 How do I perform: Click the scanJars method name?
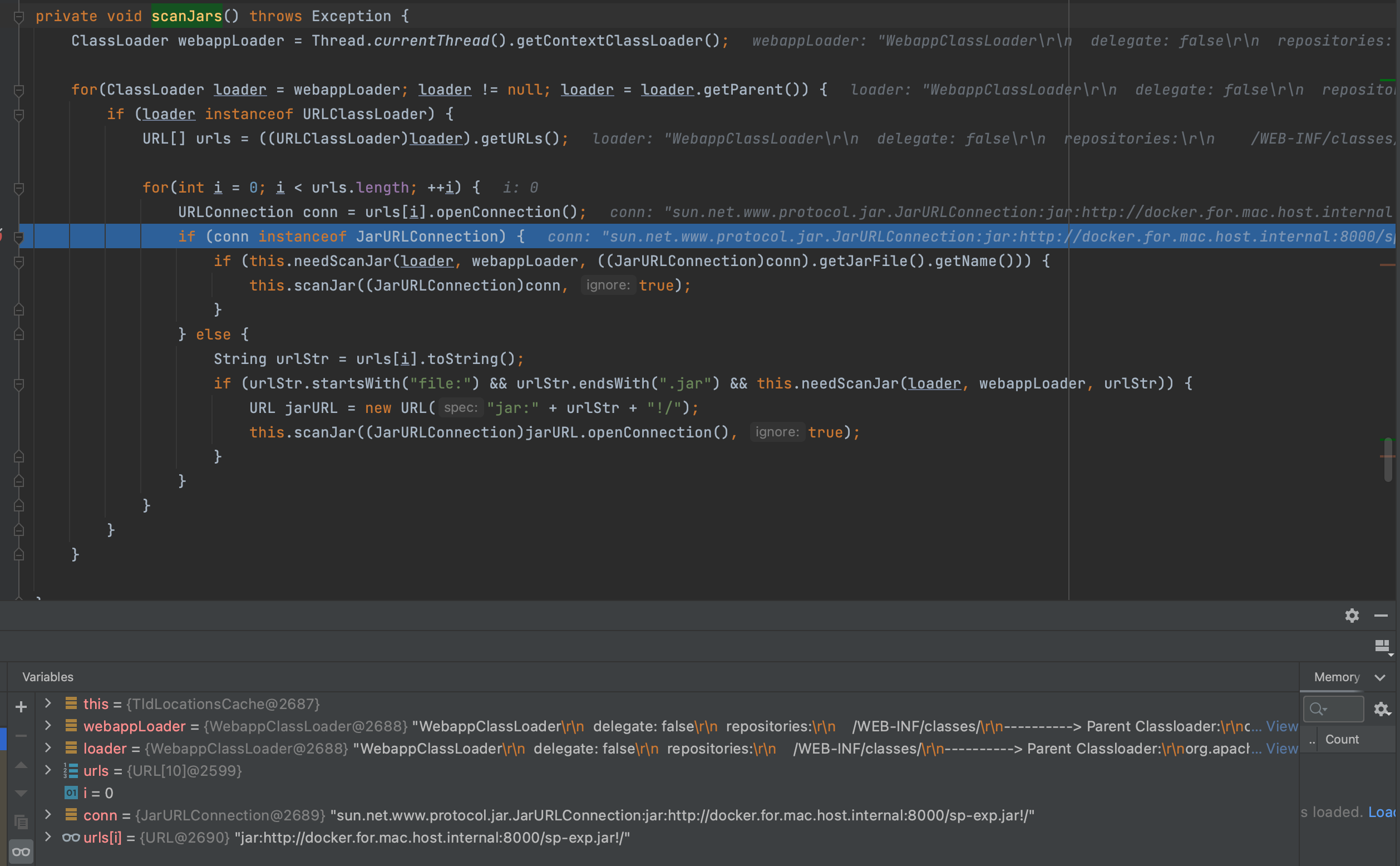[x=186, y=16]
